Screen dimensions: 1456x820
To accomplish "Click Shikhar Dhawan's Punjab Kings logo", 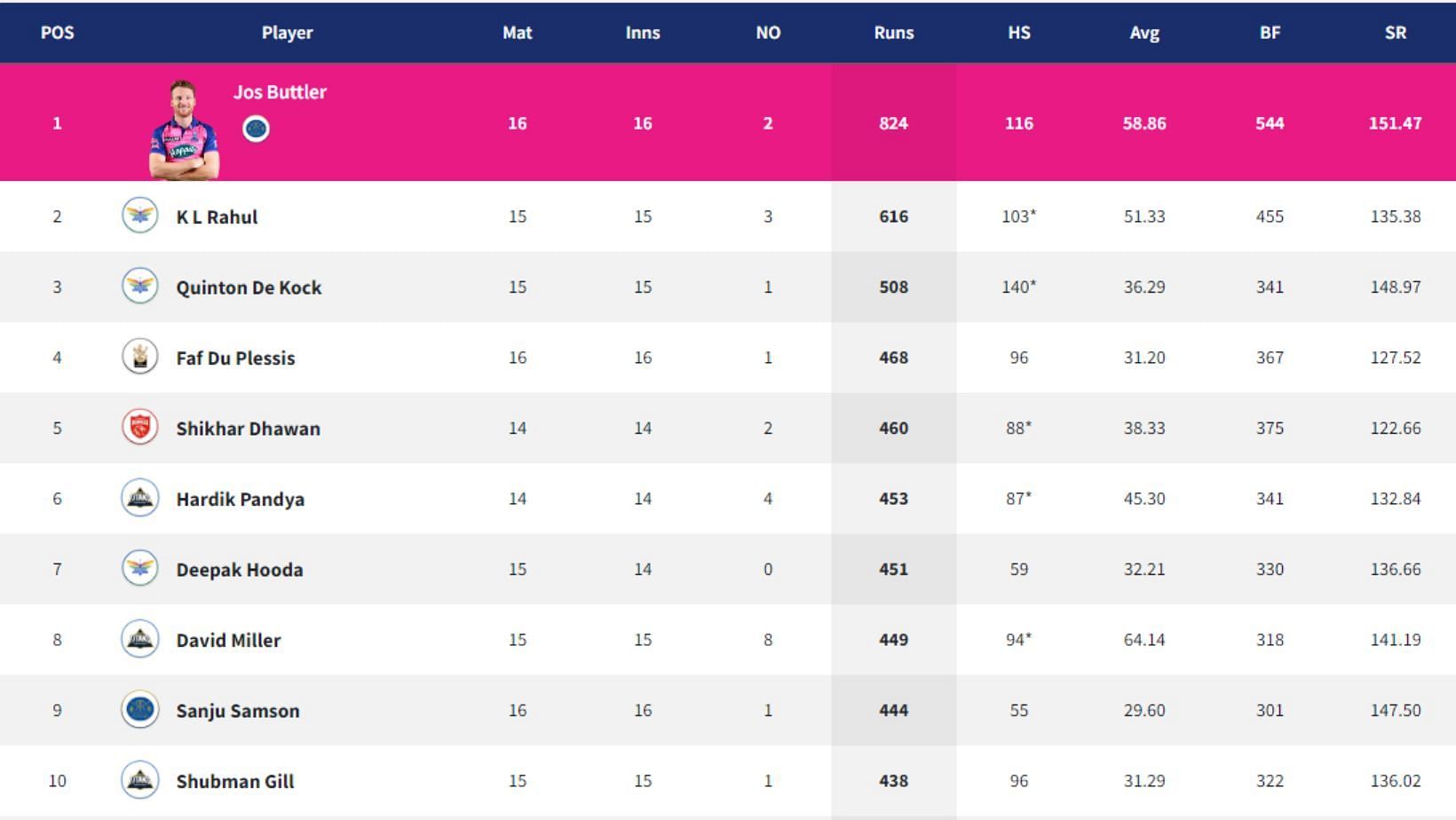I will click(x=139, y=427).
